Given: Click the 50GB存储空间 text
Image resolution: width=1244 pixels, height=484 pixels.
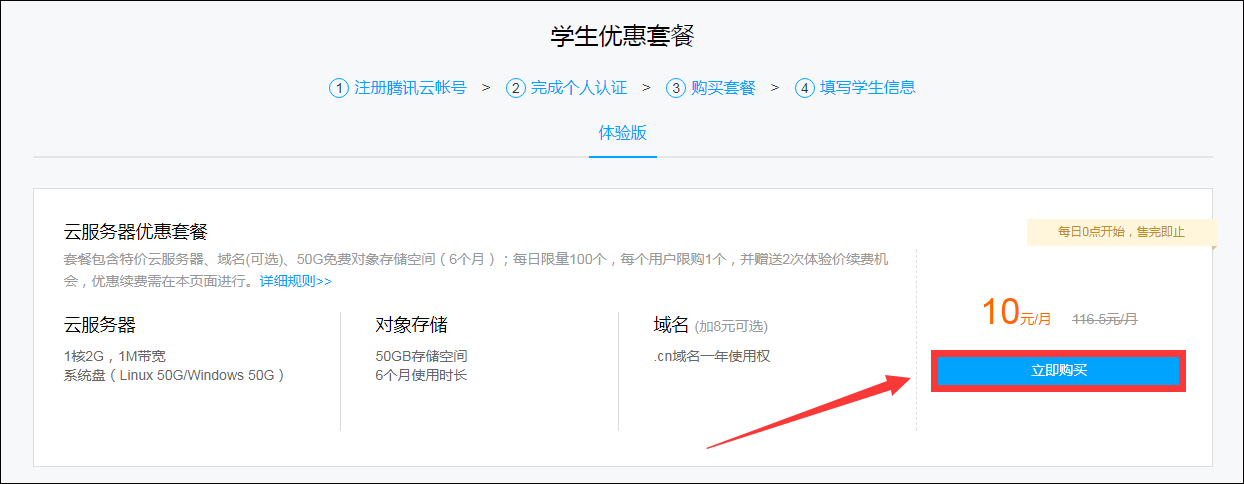Looking at the screenshot, I should [421, 356].
